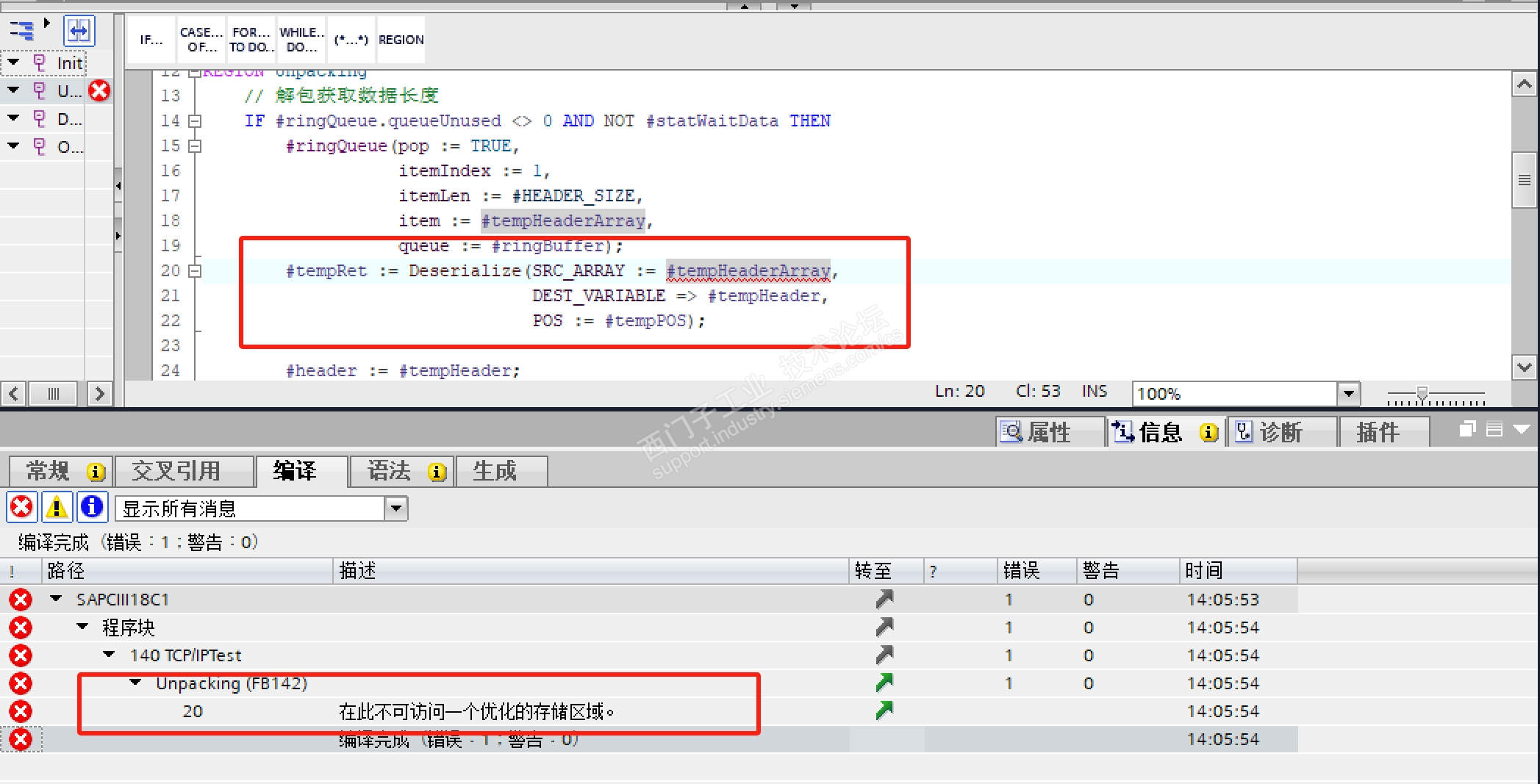Collapse the D... region in tree
Viewport: 1540px width, 784px height.
click(x=14, y=118)
